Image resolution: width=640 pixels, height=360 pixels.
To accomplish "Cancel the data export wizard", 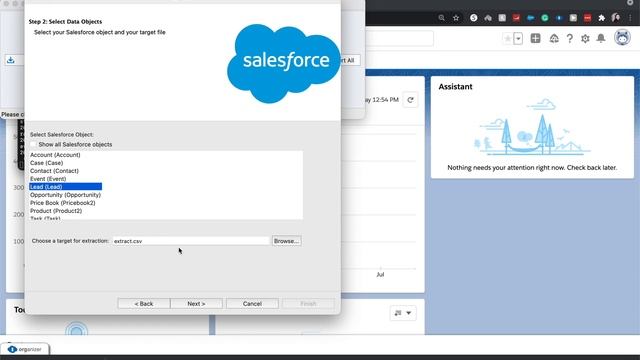I will [252, 304].
